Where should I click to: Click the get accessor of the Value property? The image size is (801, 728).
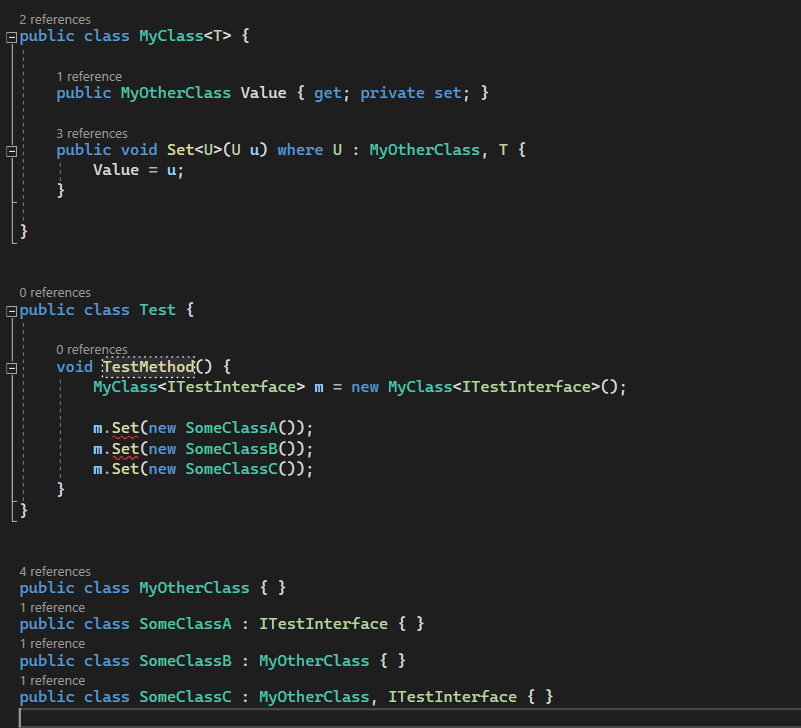pos(327,93)
